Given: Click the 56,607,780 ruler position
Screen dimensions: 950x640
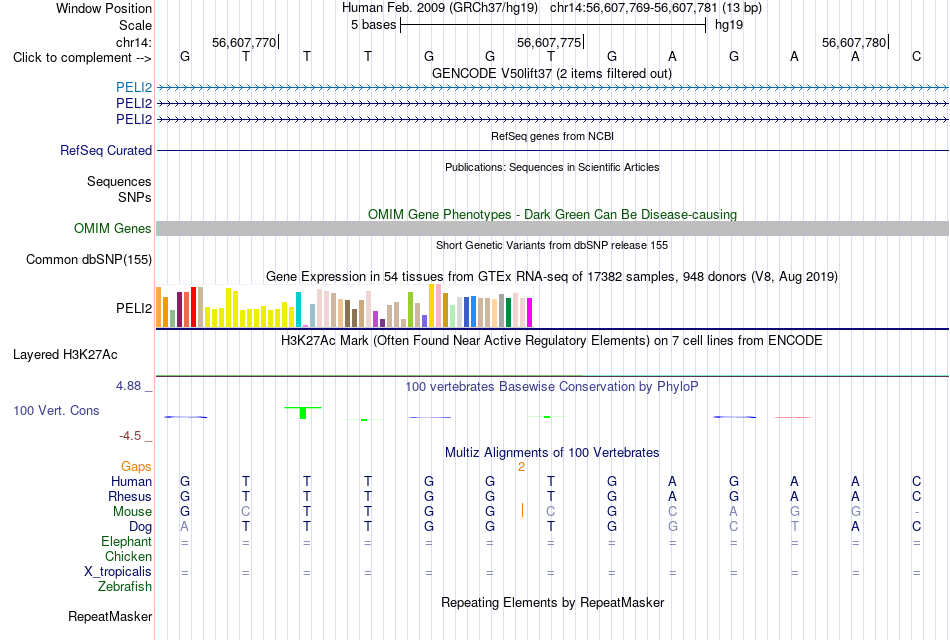Looking at the screenshot, I should tap(854, 42).
